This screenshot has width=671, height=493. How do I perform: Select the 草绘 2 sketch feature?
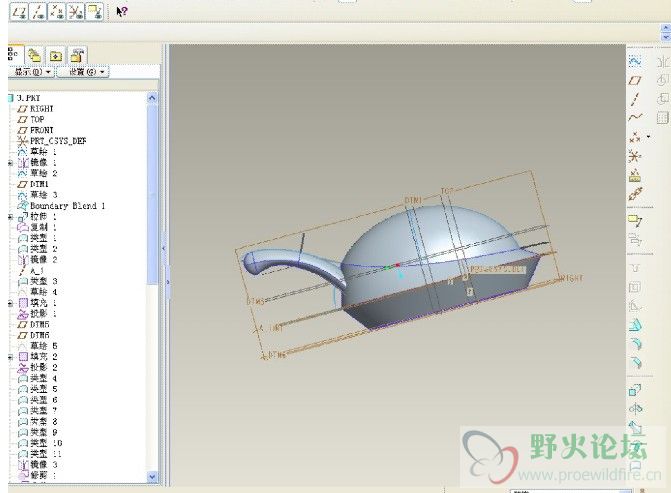(37, 173)
